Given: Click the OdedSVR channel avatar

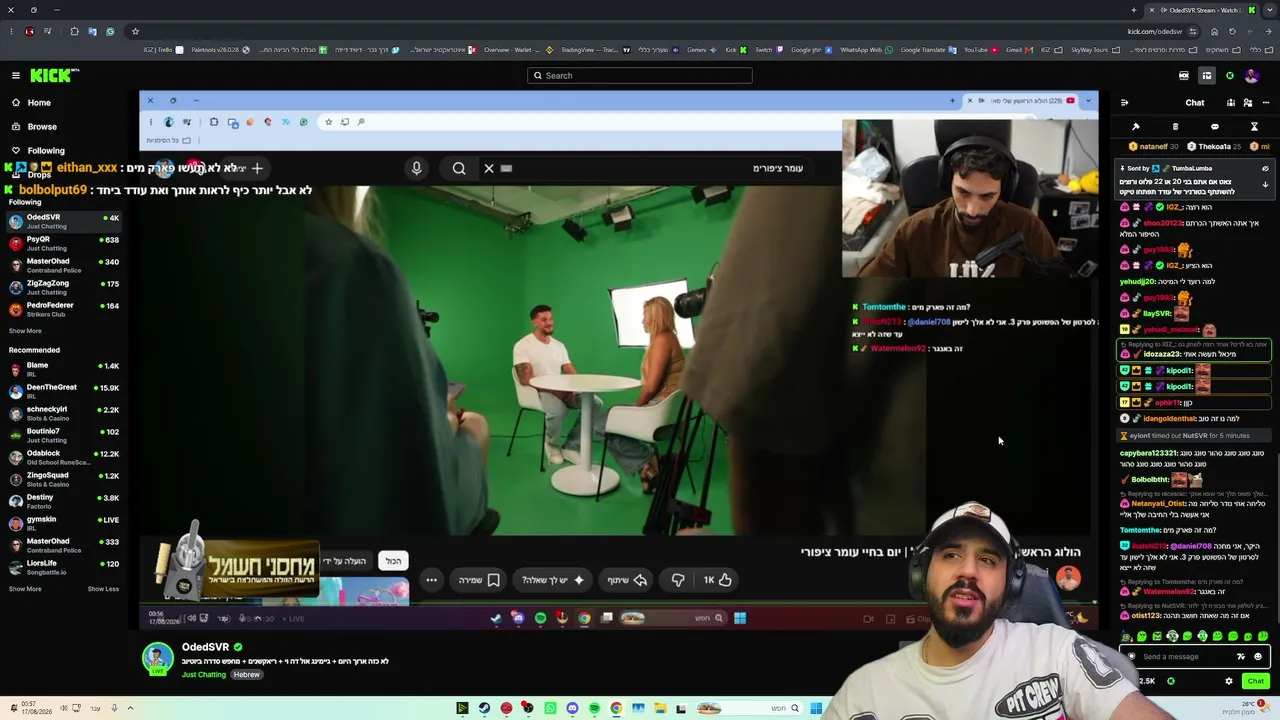Looking at the screenshot, I should [x=157, y=657].
